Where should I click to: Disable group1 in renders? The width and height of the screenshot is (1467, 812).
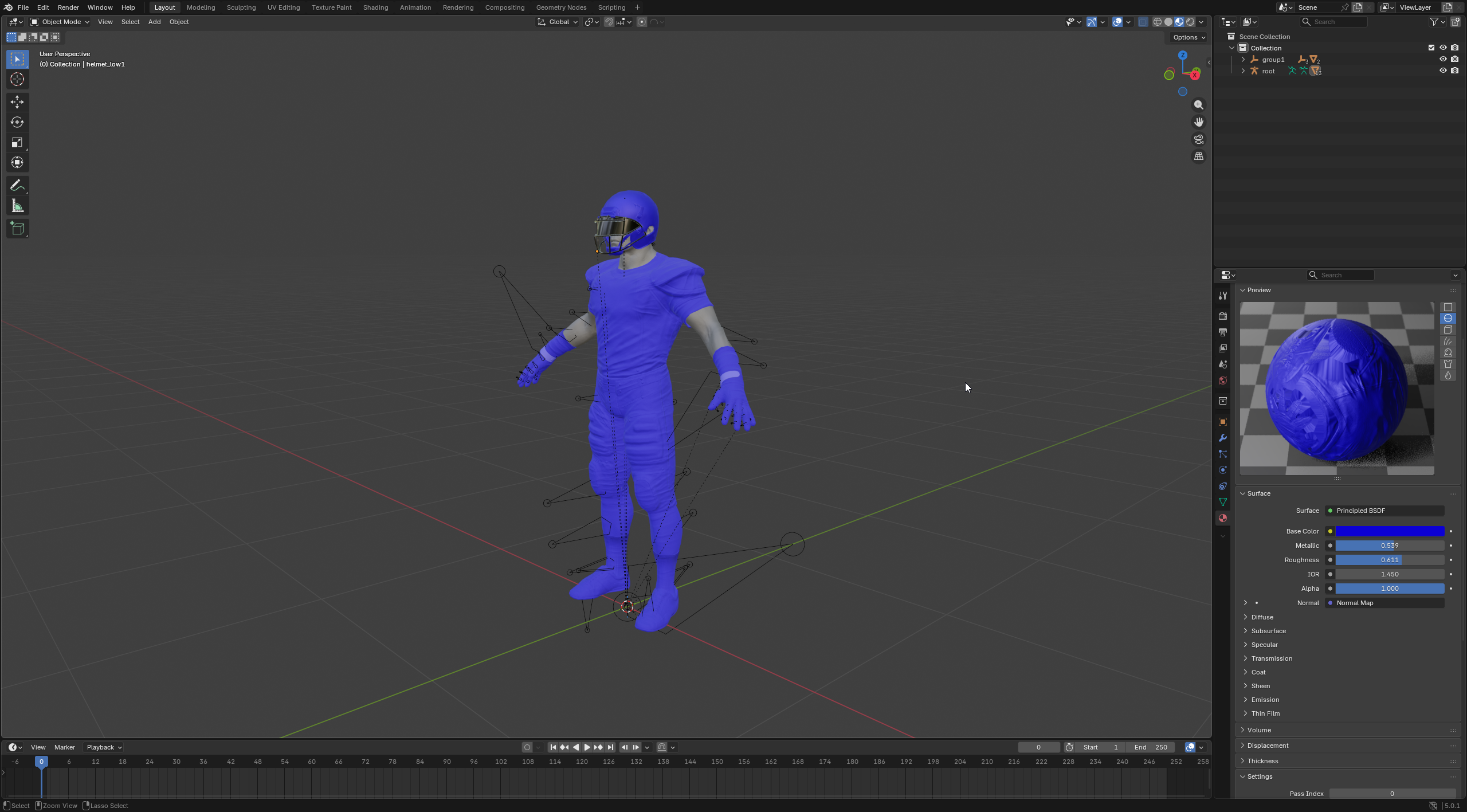(1454, 60)
